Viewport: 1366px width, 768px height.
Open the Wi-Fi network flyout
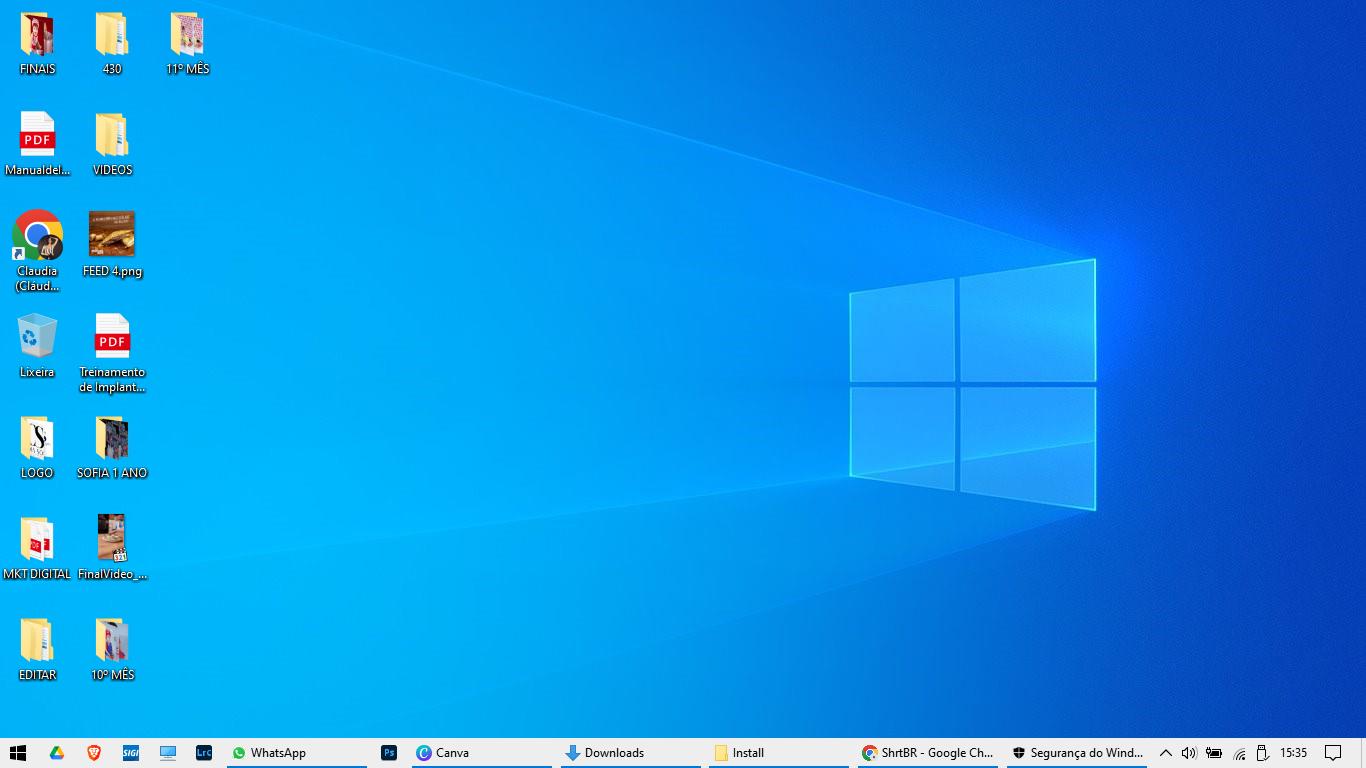tap(1239, 753)
